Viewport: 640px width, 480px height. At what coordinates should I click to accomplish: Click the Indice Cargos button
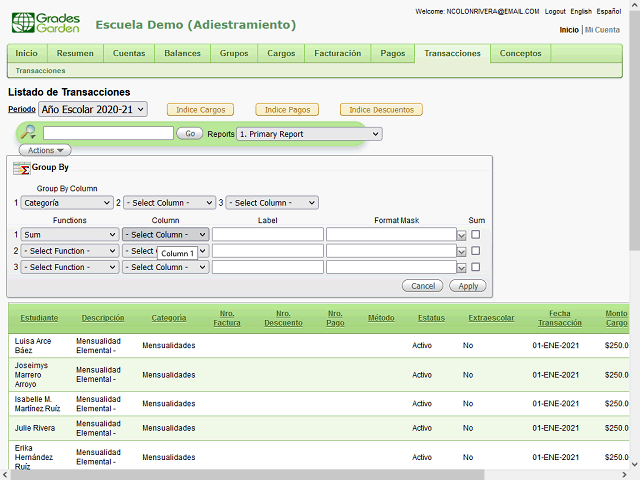point(200,110)
